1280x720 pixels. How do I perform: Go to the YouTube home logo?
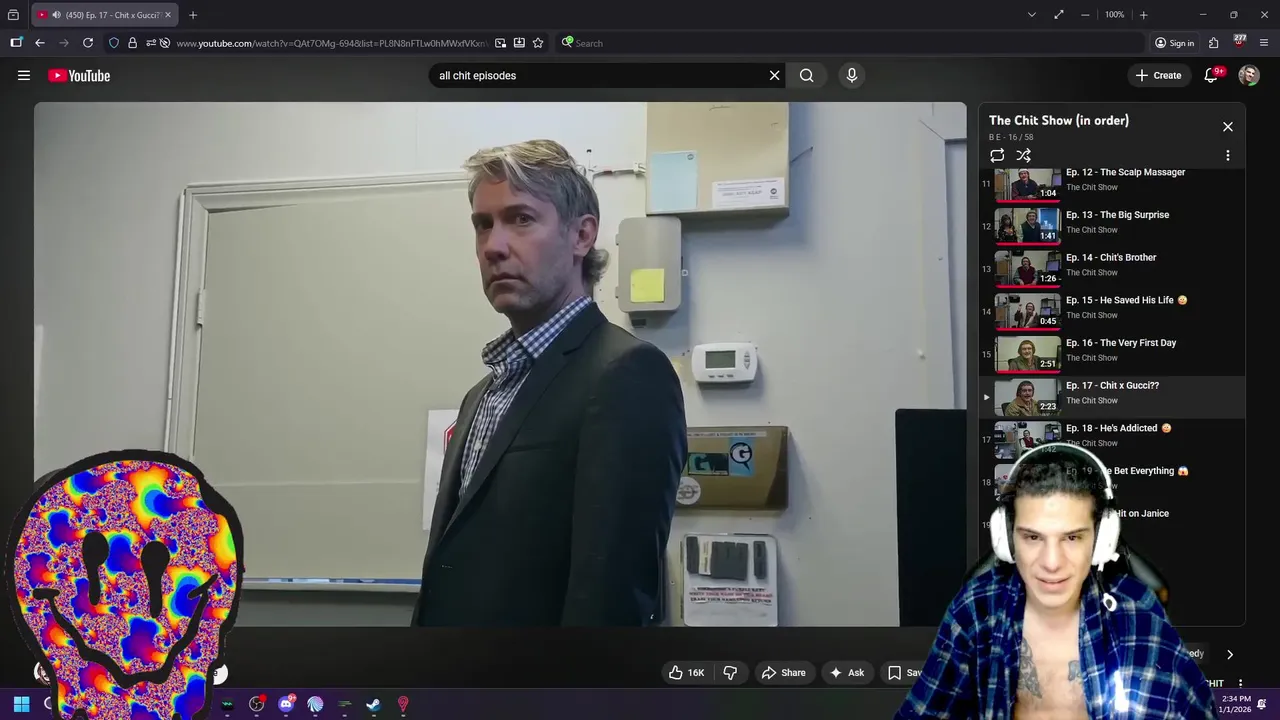(x=79, y=75)
